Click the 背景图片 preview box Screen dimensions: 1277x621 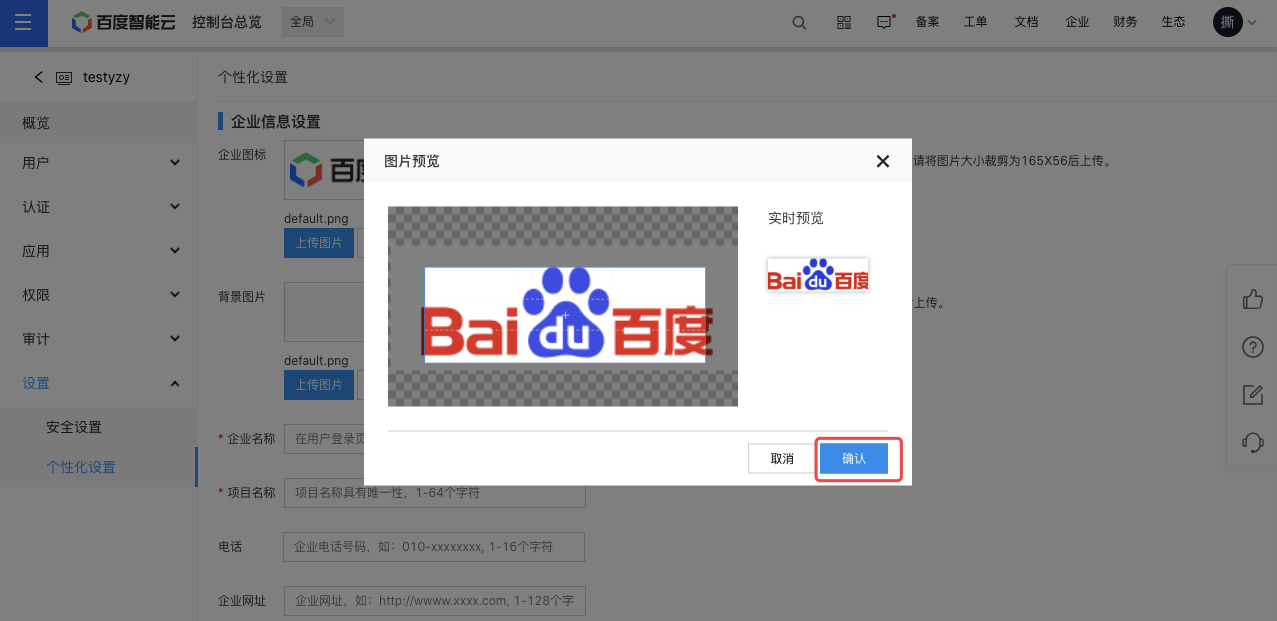[324, 312]
